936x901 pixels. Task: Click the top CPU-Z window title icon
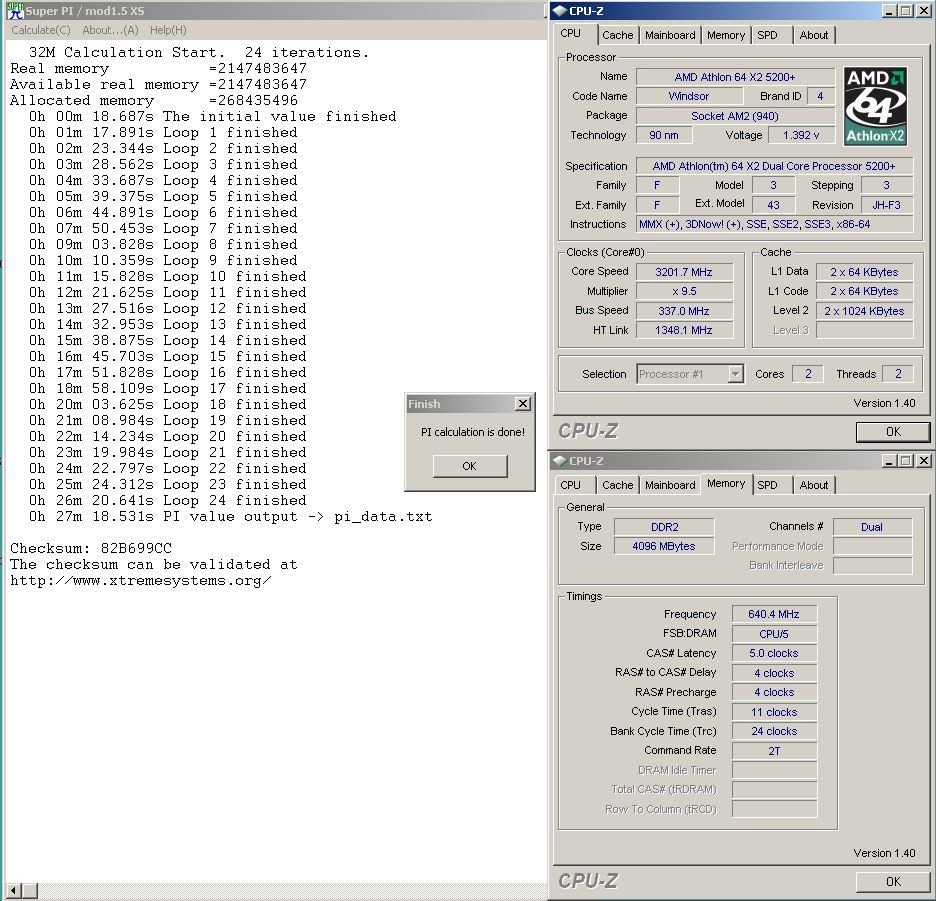tap(560, 10)
